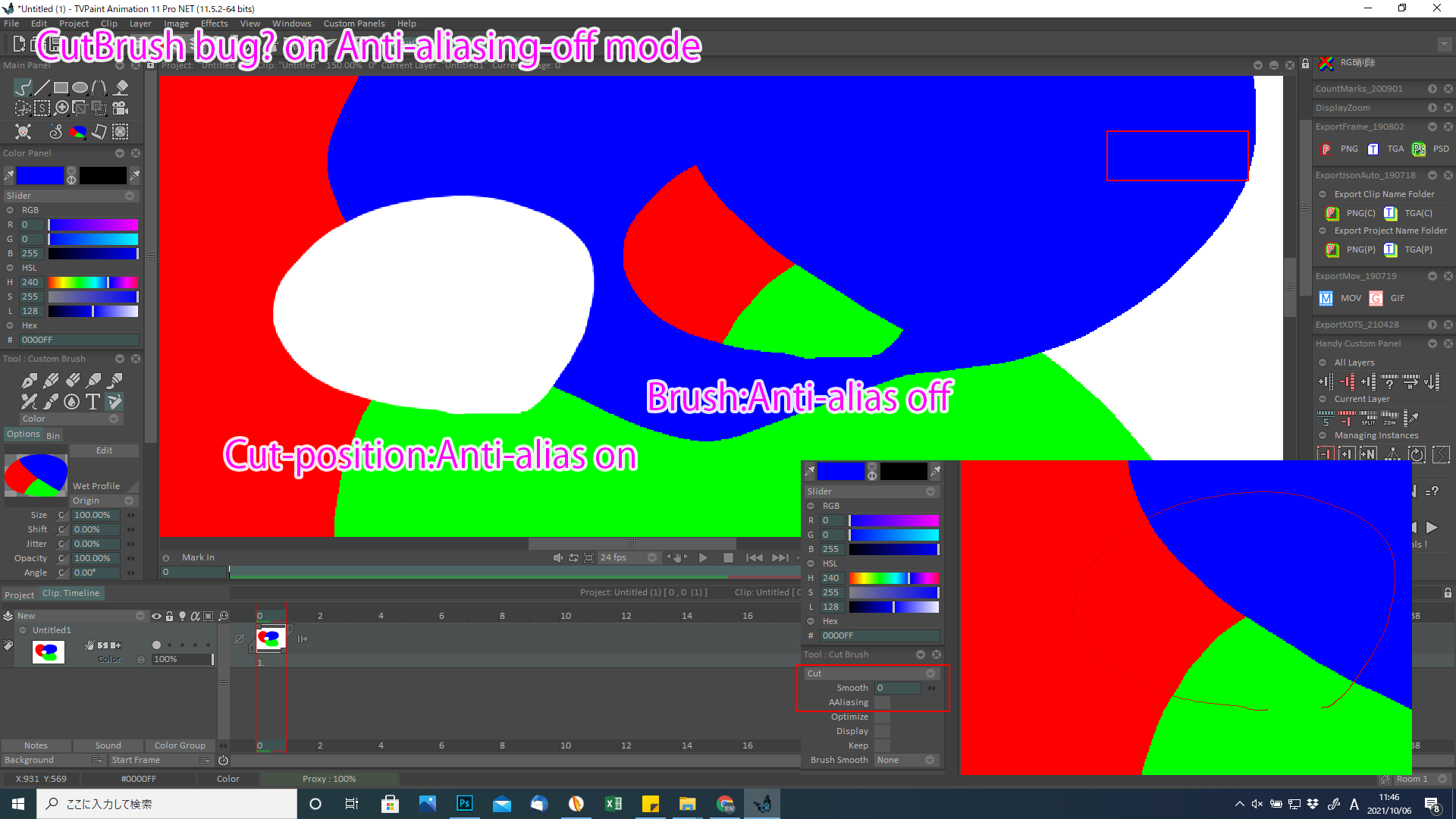This screenshot has height=819, width=1456.
Task: Click the Sound button
Action: (108, 745)
